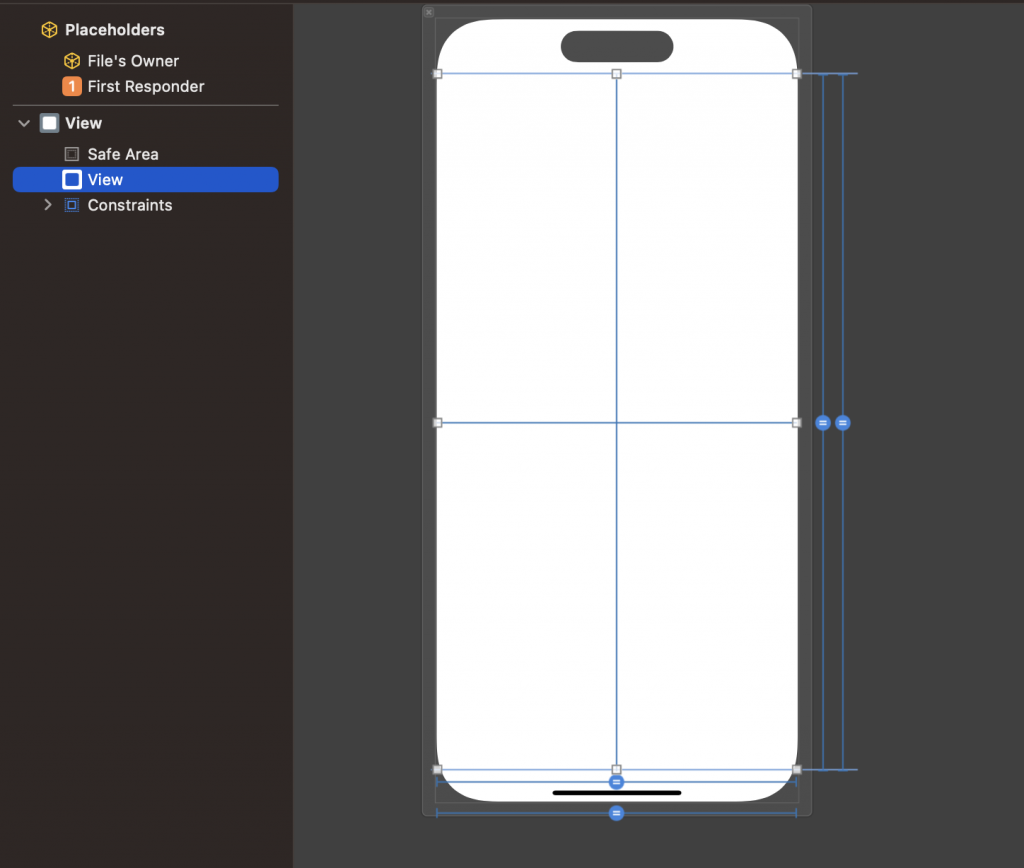Select the Safe Area row
Viewport: 1024px width, 868px height.
coord(146,154)
